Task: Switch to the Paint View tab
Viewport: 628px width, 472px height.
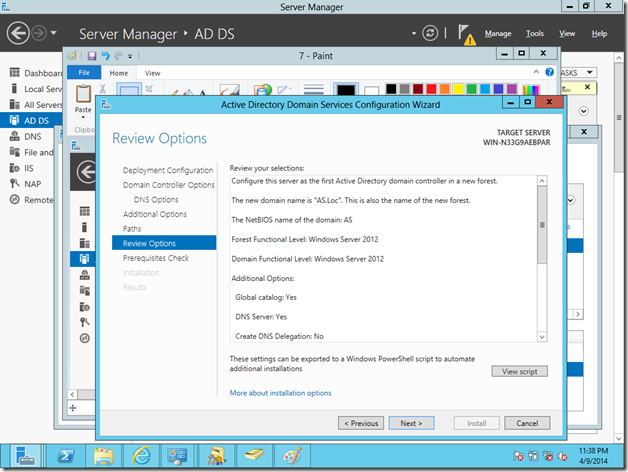Action: click(x=153, y=73)
